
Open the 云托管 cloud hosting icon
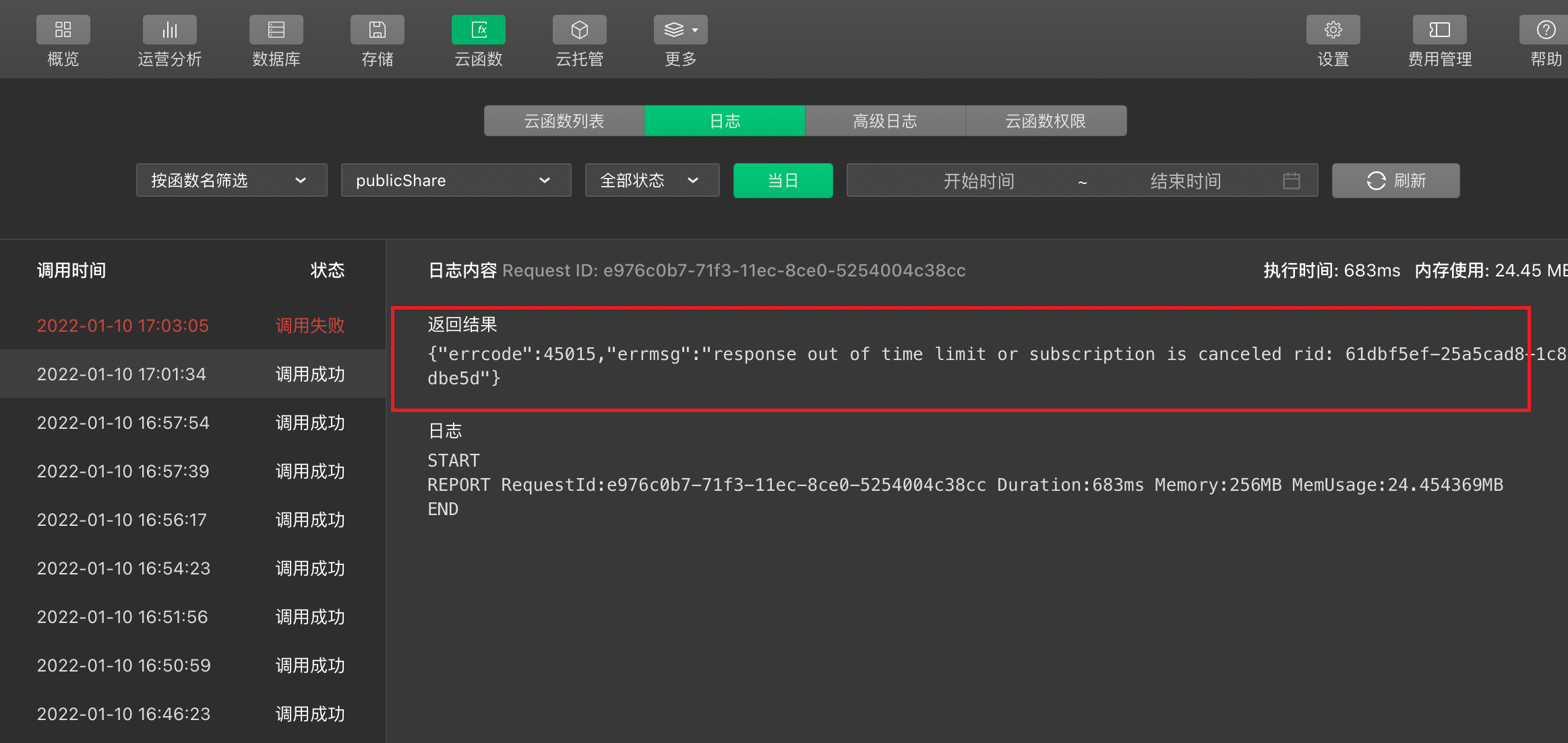(579, 30)
